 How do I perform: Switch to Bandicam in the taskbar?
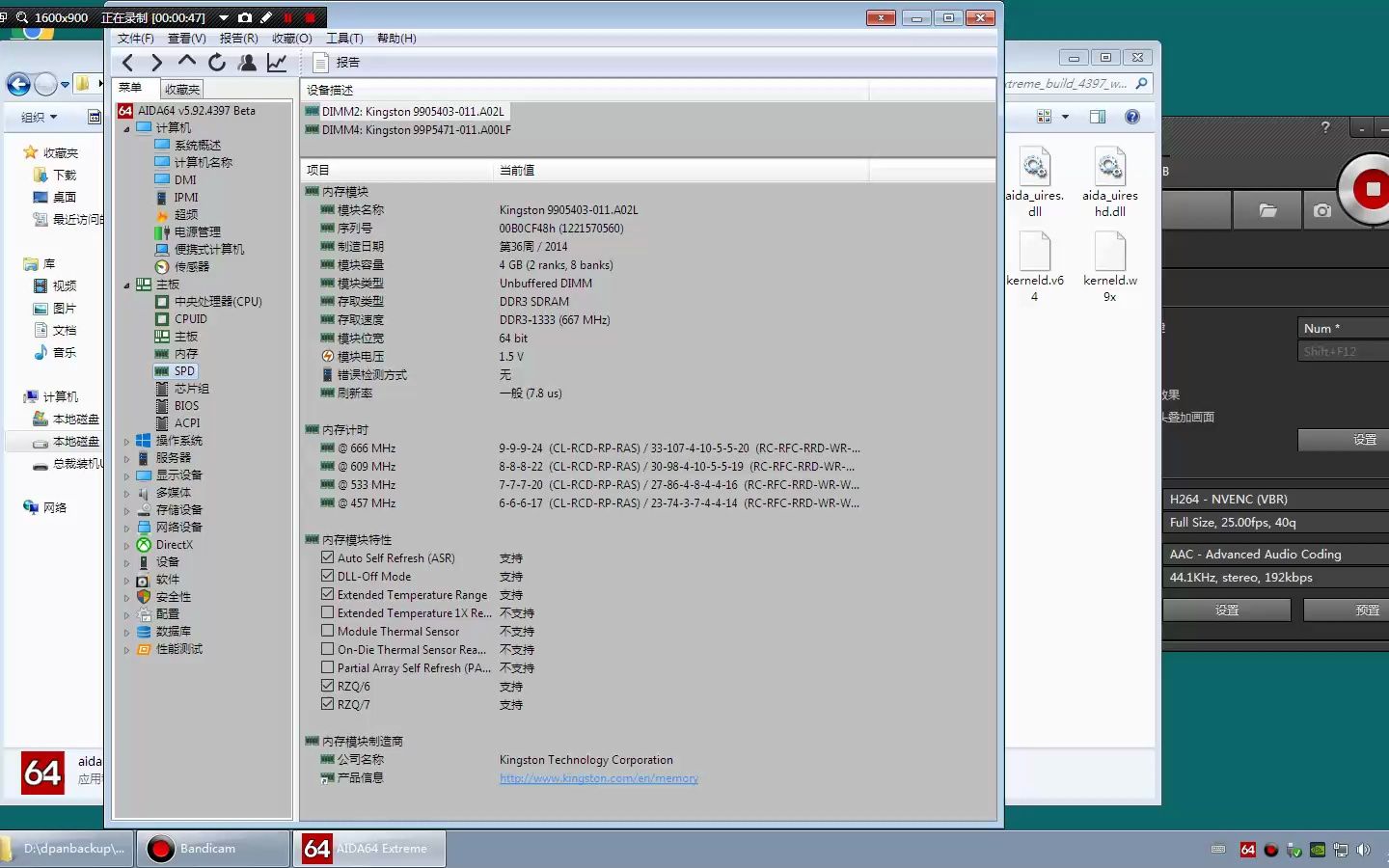(x=213, y=849)
